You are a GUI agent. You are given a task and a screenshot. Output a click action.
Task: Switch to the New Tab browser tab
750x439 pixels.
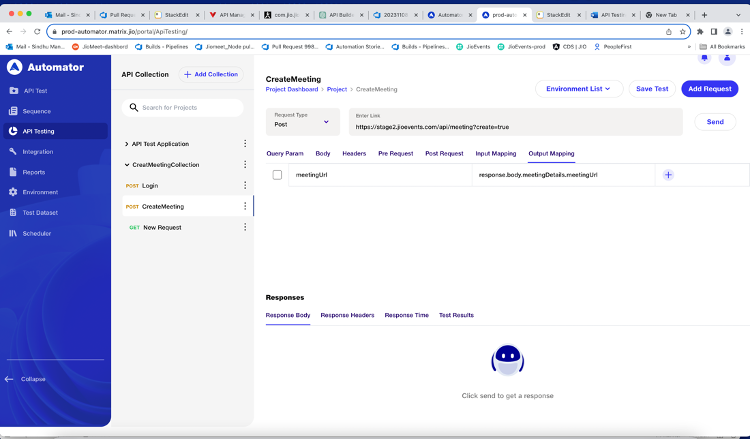[x=665, y=15]
